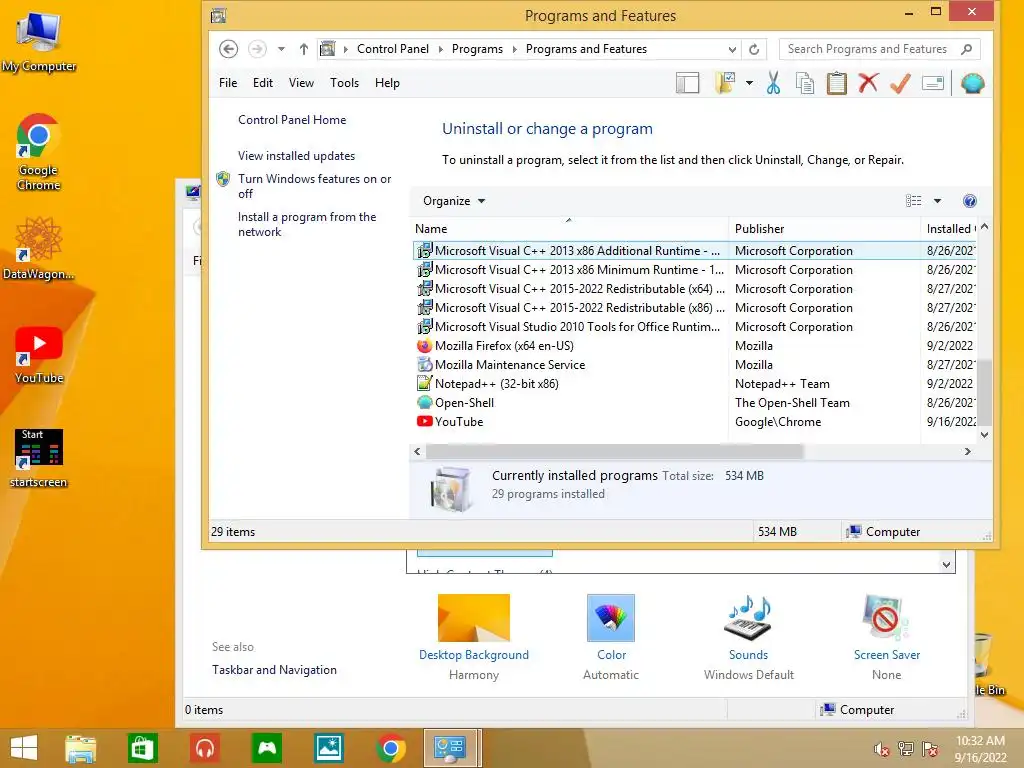Click the vertical scrollbar down arrow

(984, 435)
